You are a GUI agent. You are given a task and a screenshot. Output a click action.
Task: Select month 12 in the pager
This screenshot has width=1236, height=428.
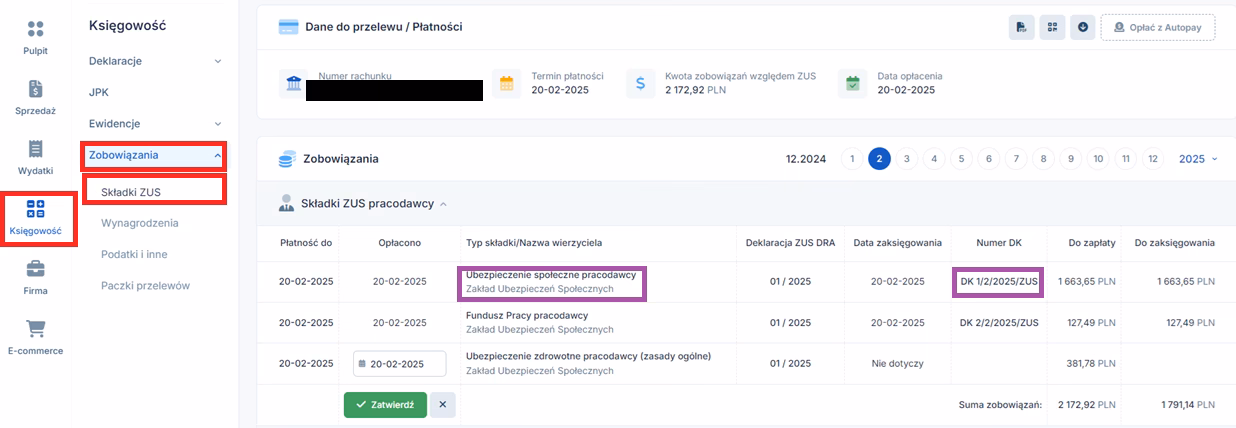click(x=1153, y=159)
